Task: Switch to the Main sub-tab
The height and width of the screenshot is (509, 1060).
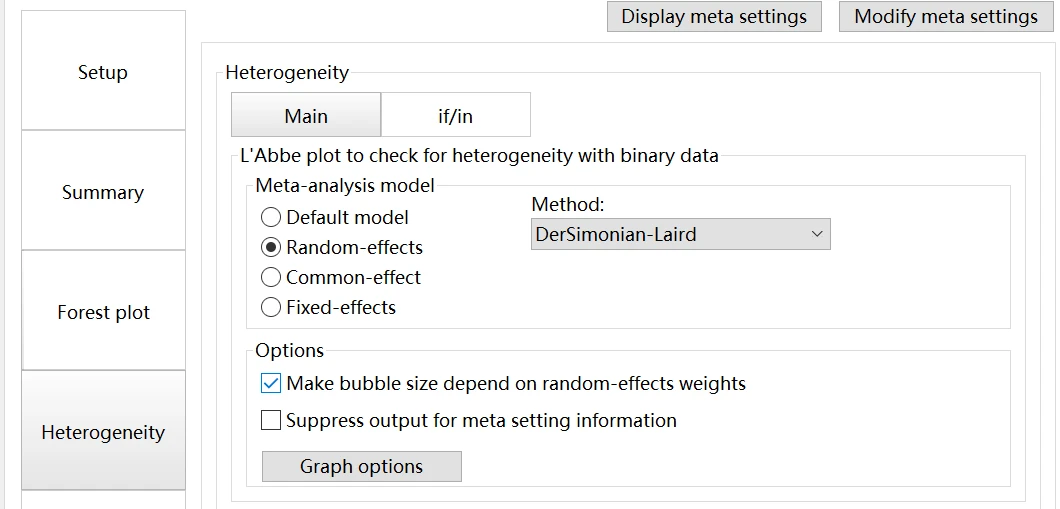Action: pos(306,116)
